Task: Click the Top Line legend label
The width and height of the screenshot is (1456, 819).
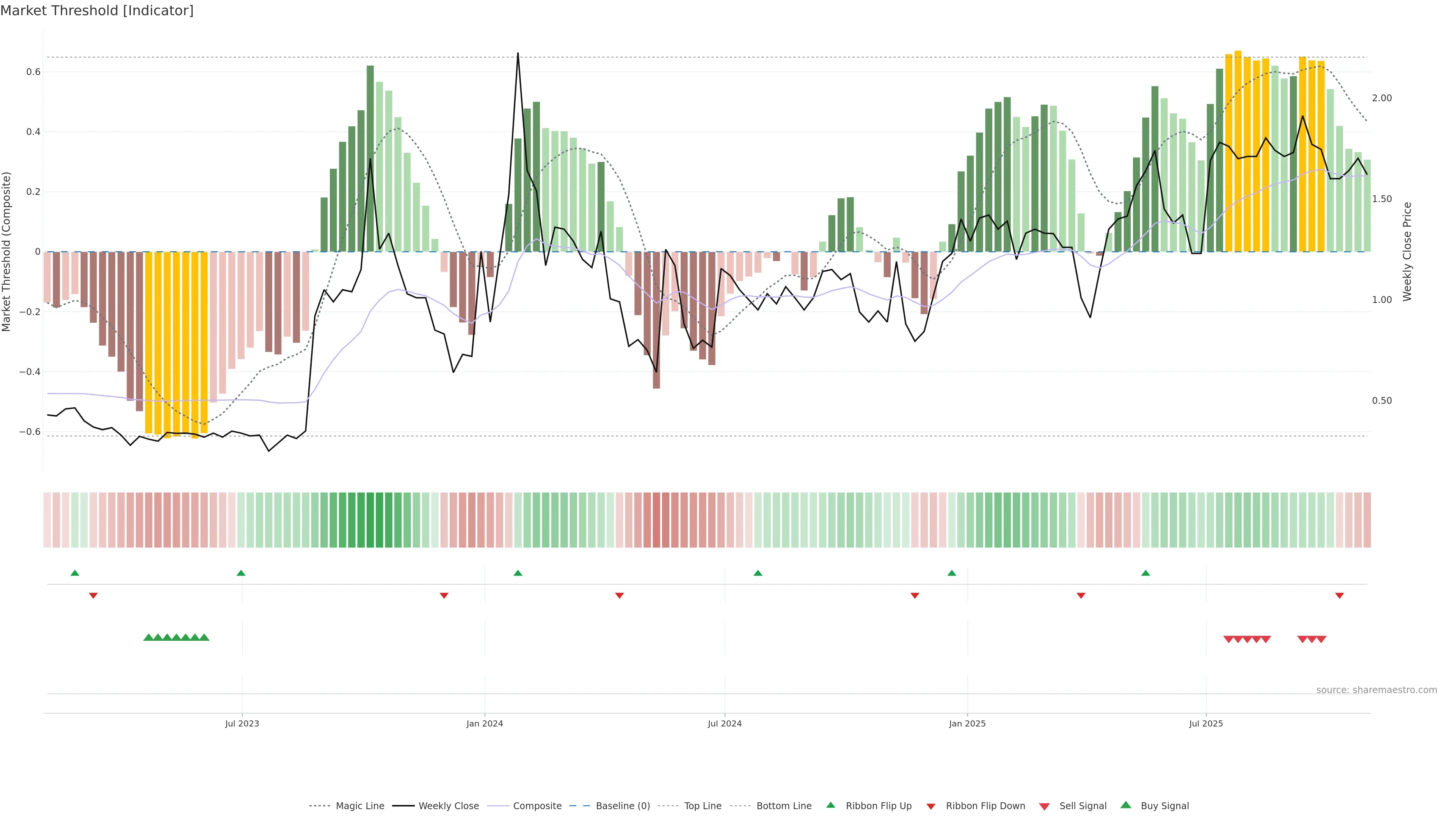Action: tap(703, 806)
